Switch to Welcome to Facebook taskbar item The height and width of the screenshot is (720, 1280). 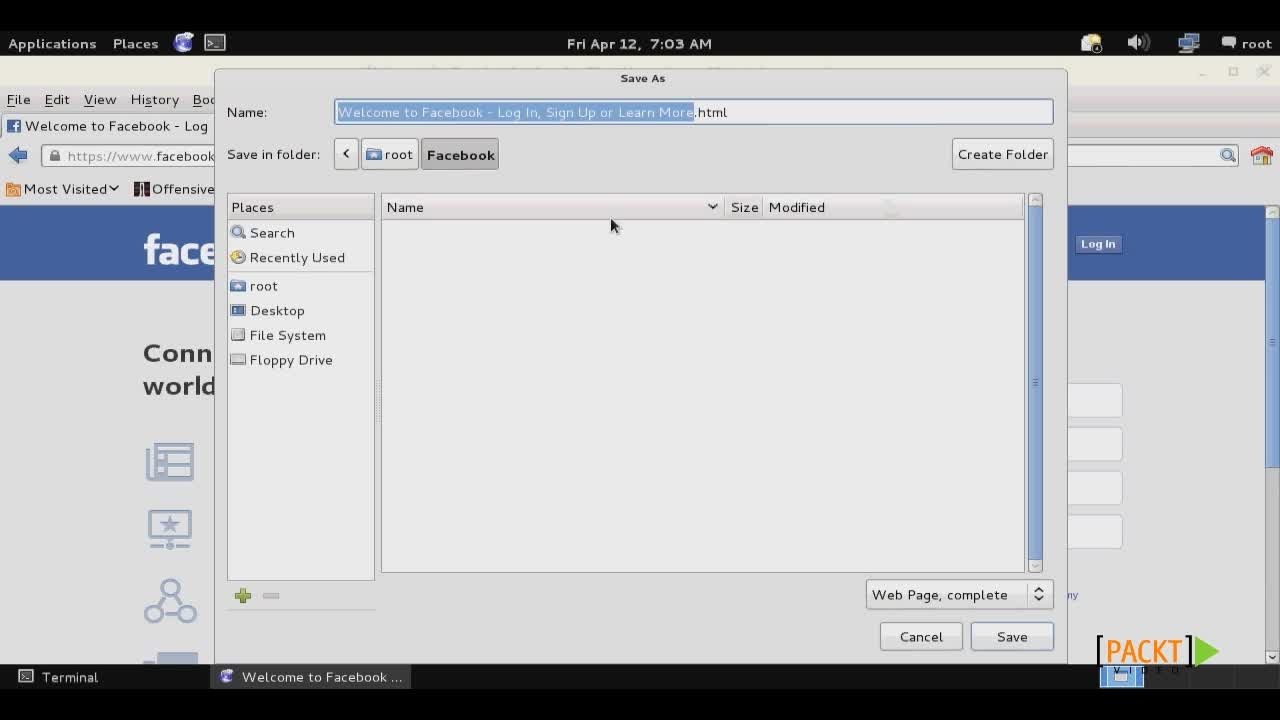pyautogui.click(x=312, y=677)
